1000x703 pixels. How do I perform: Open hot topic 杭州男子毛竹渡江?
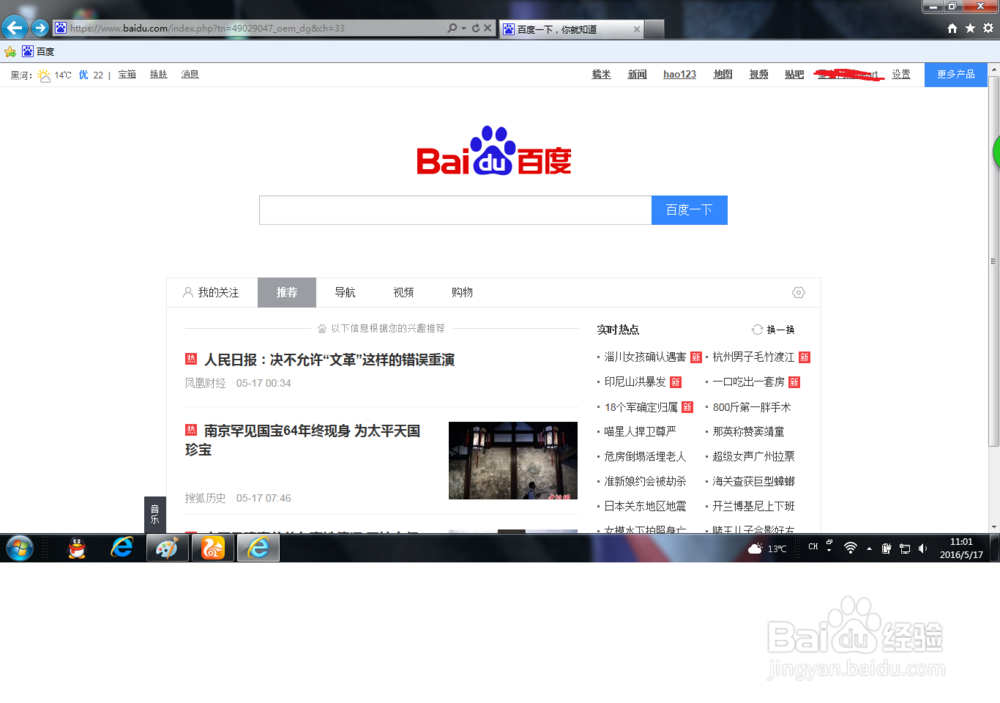tap(753, 357)
